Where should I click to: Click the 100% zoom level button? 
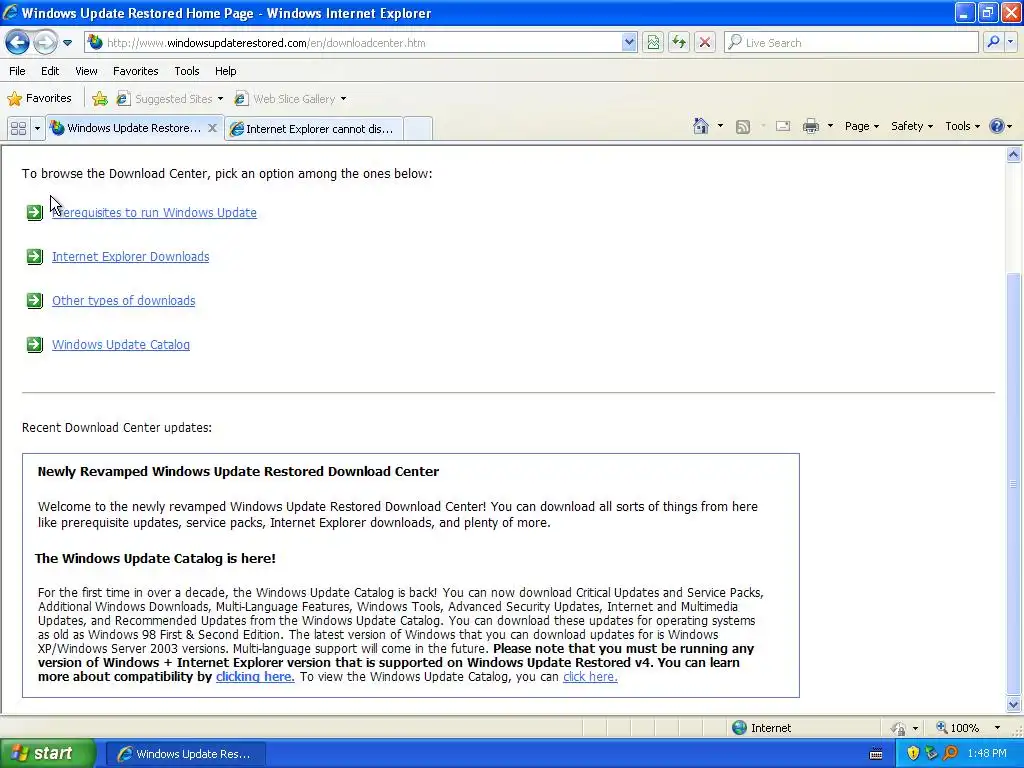[x=957, y=728]
